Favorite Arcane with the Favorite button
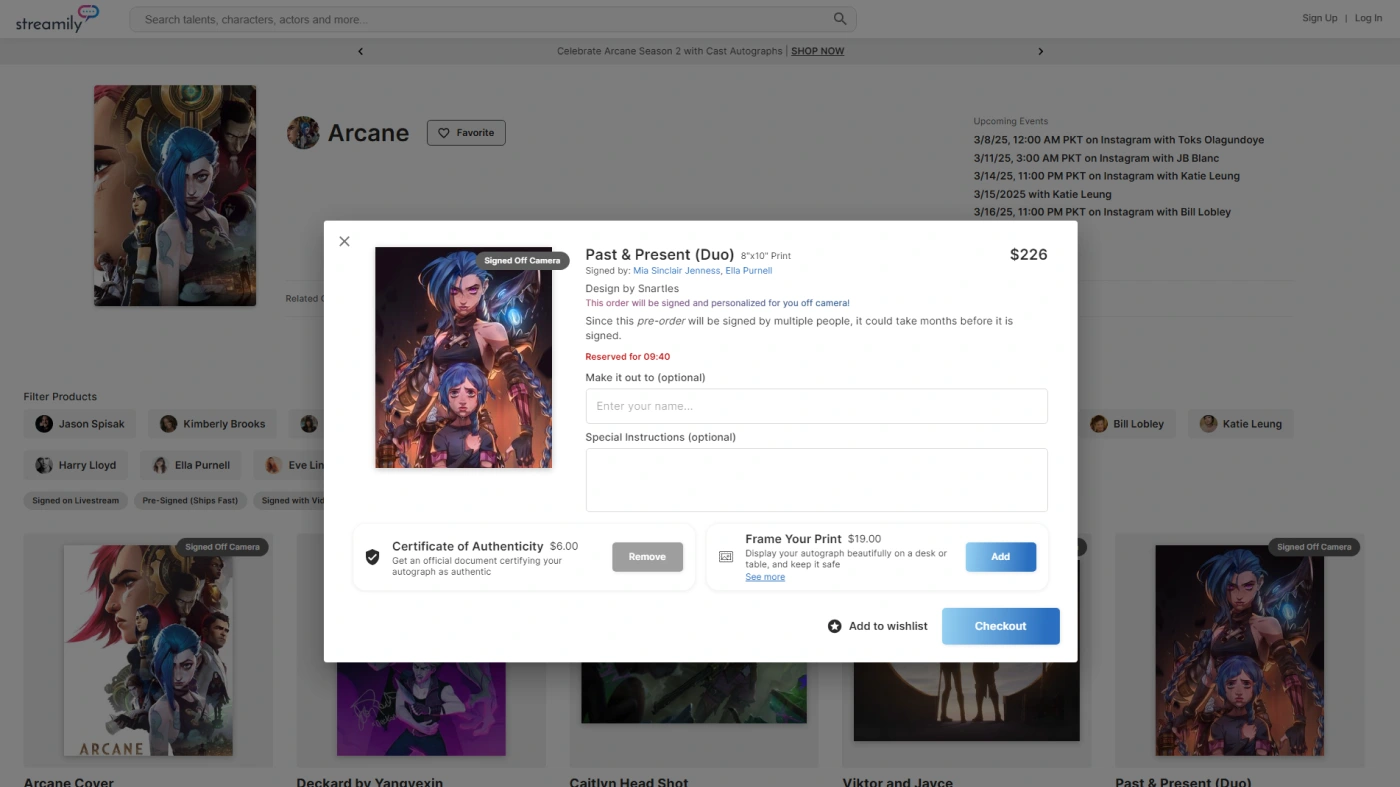 (466, 133)
